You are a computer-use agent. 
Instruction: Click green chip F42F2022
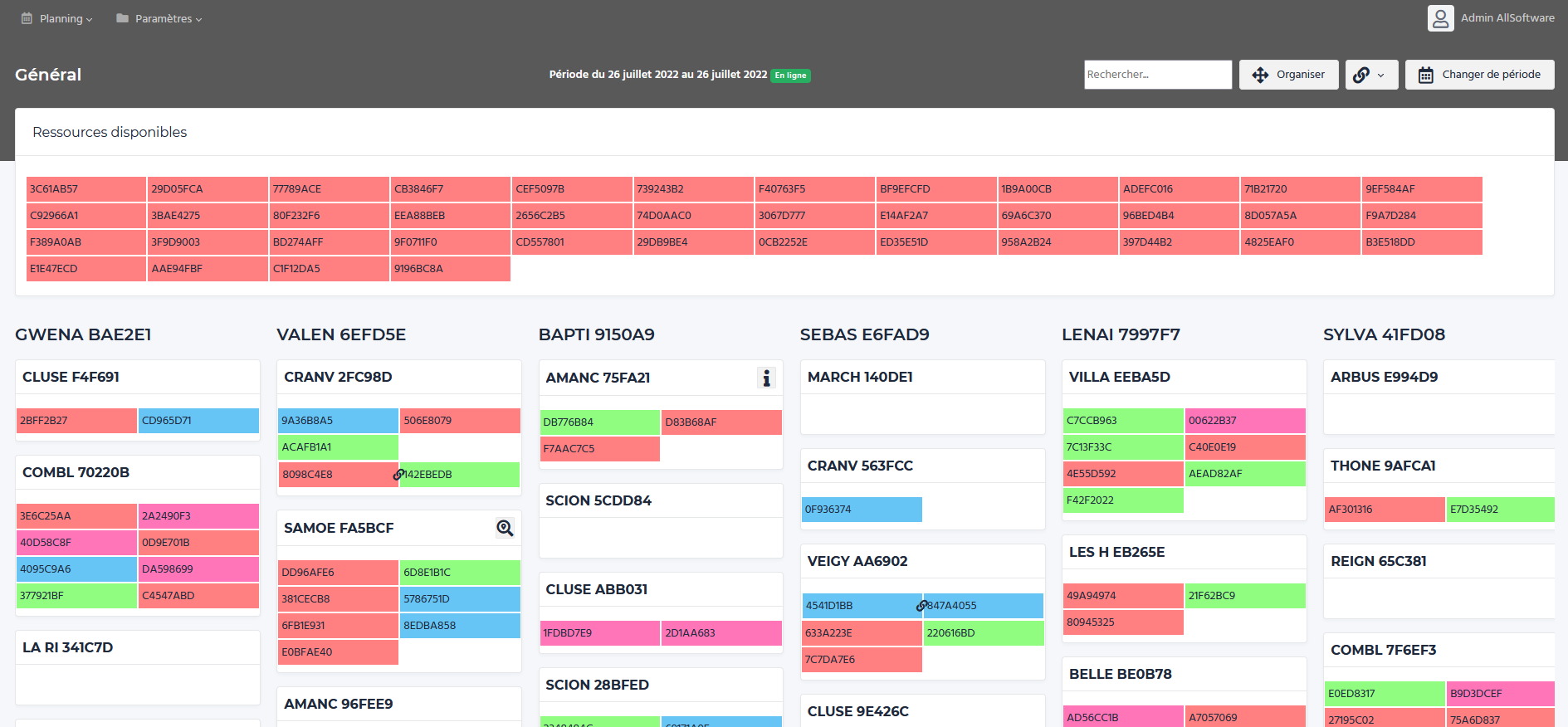(1123, 500)
